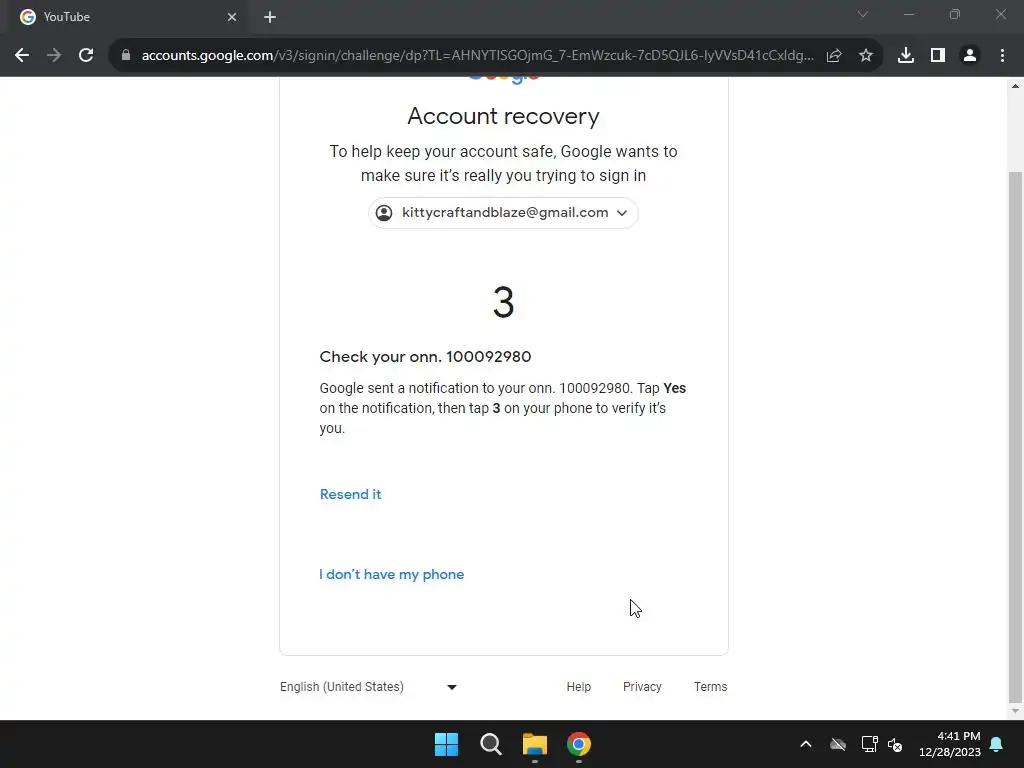Click the 'Account recovery' heading
1024x768 pixels.
tap(504, 116)
